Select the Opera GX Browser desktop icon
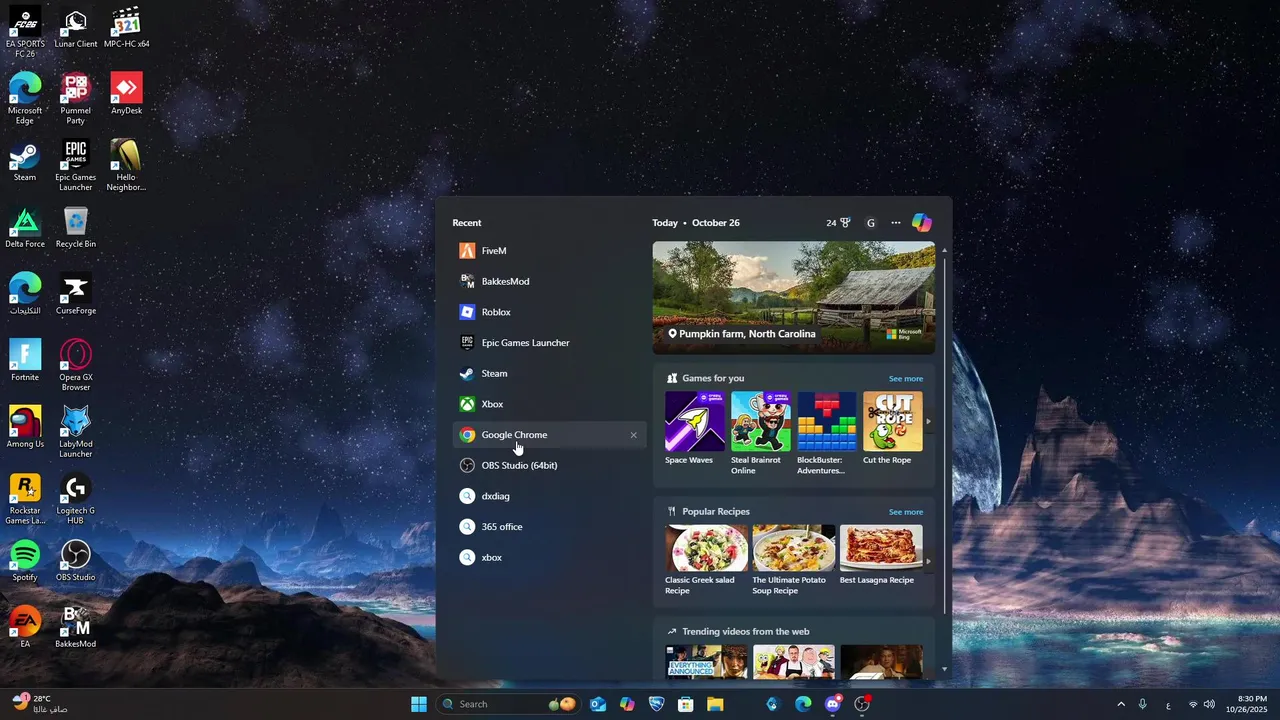Viewport: 1280px width, 720px height. click(x=76, y=365)
